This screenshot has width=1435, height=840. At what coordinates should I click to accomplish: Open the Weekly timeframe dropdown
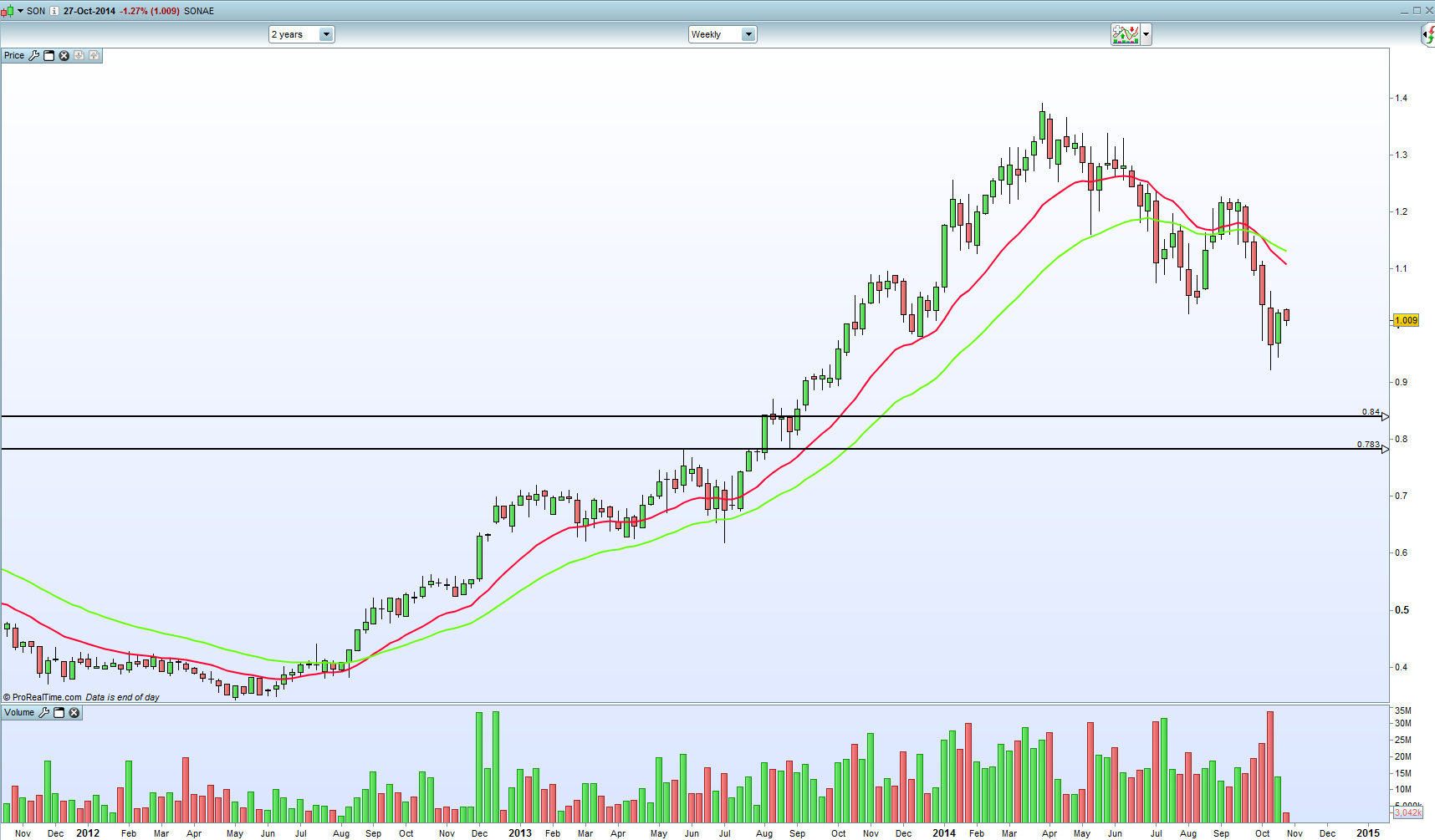click(x=748, y=34)
